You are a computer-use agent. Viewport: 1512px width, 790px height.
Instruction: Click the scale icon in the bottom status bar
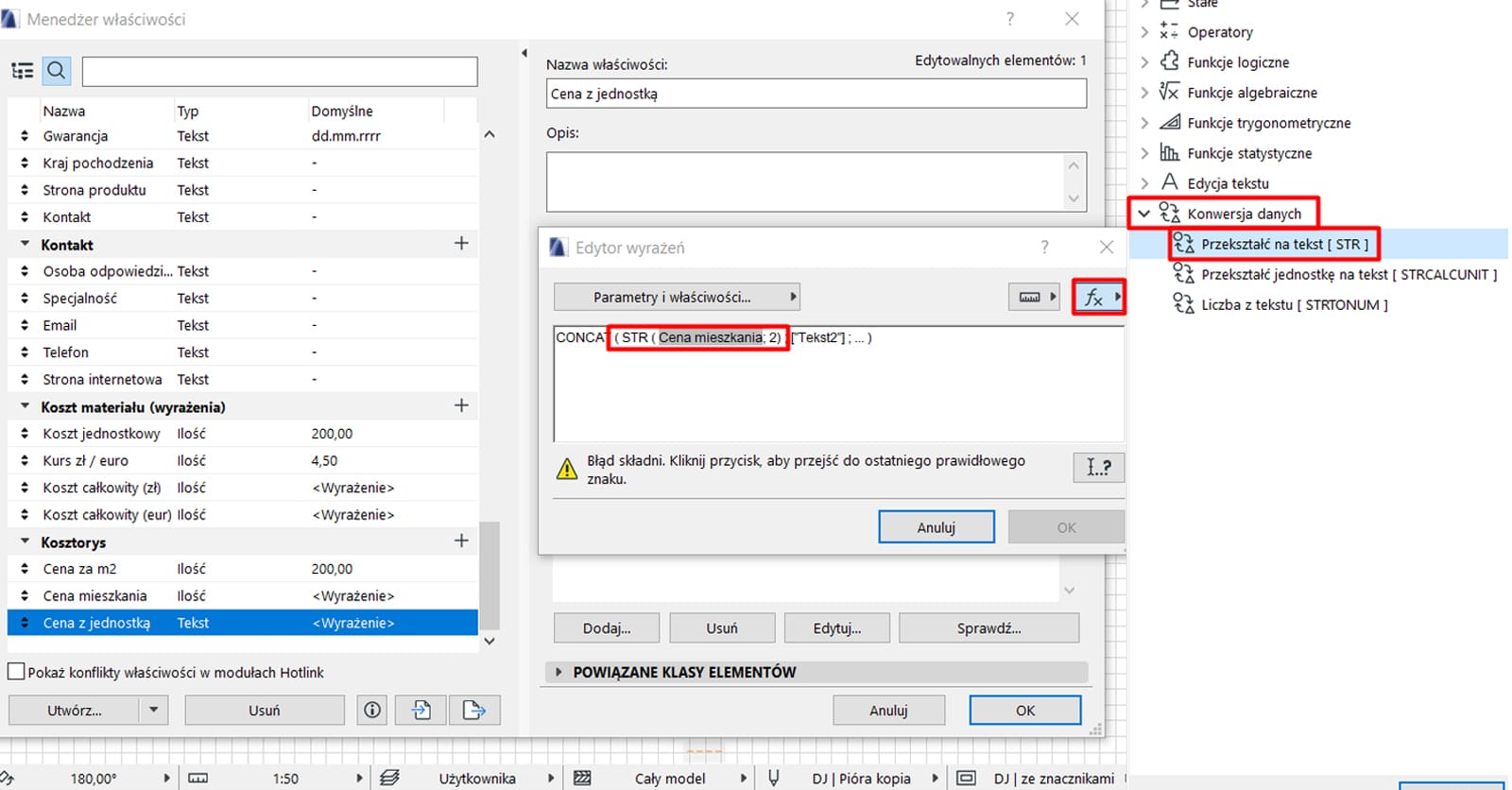coord(198,778)
